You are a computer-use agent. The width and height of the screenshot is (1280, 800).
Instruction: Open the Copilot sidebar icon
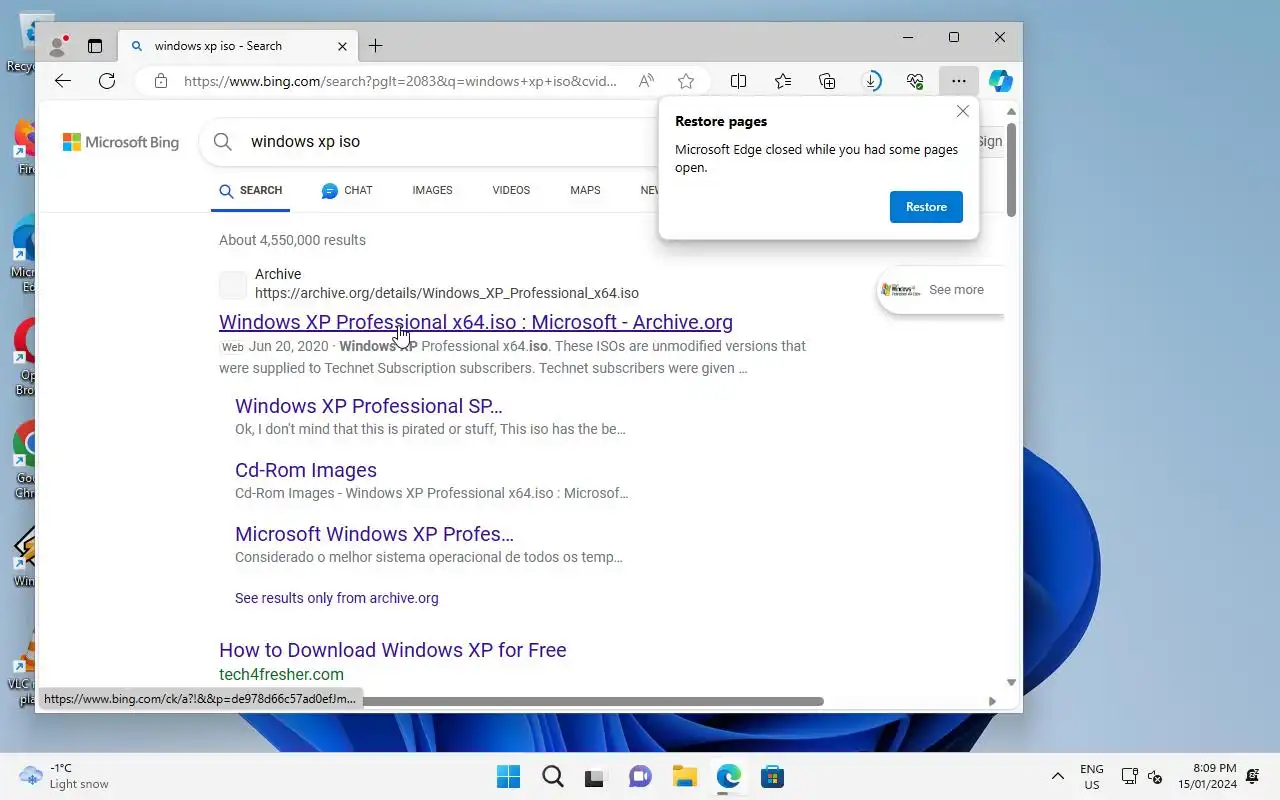tap(1001, 81)
